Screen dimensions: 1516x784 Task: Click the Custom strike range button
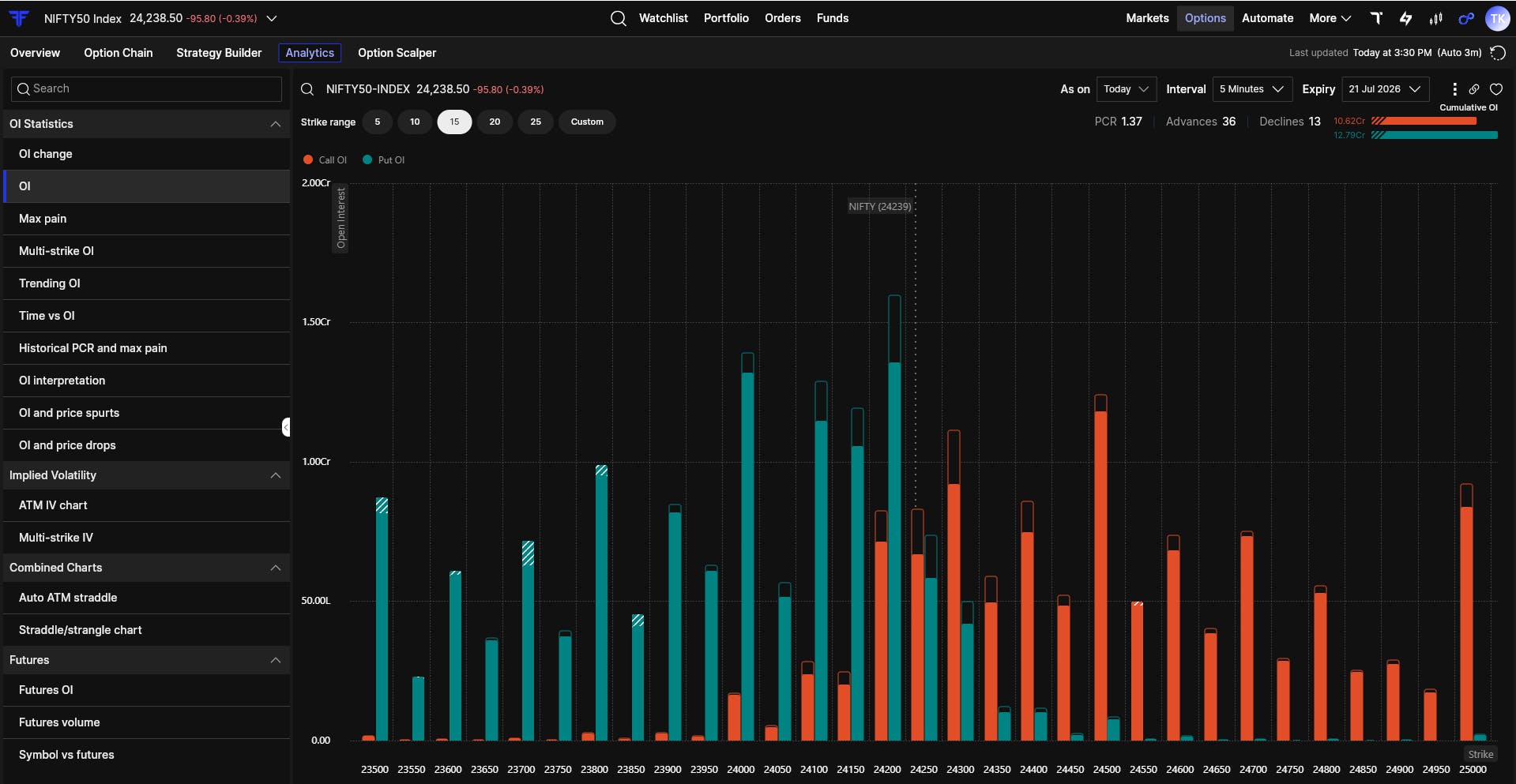[587, 122]
